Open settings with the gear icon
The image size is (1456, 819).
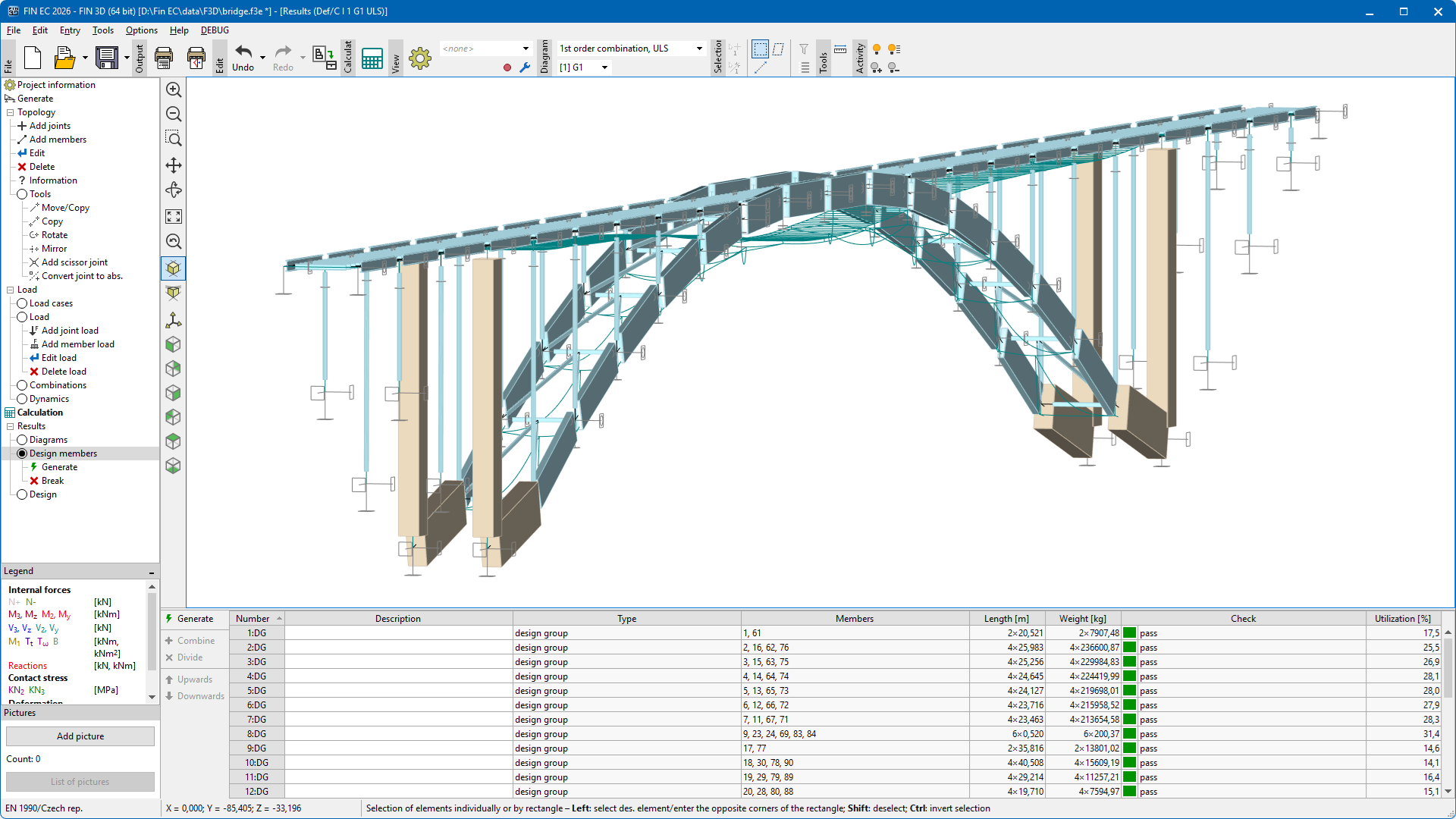click(x=419, y=58)
